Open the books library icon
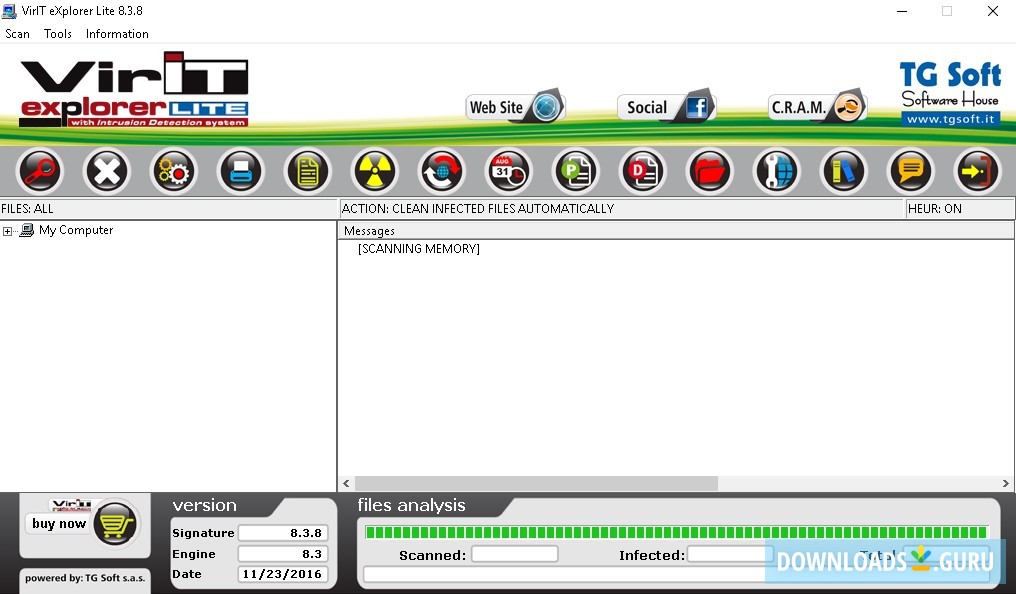The image size is (1016, 594). [844, 172]
